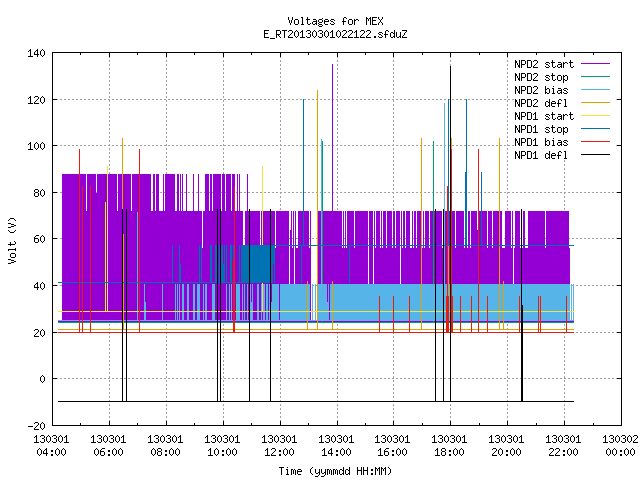Click the tall black spike at 18:00
This screenshot has height=480, width=640.
[450, 233]
